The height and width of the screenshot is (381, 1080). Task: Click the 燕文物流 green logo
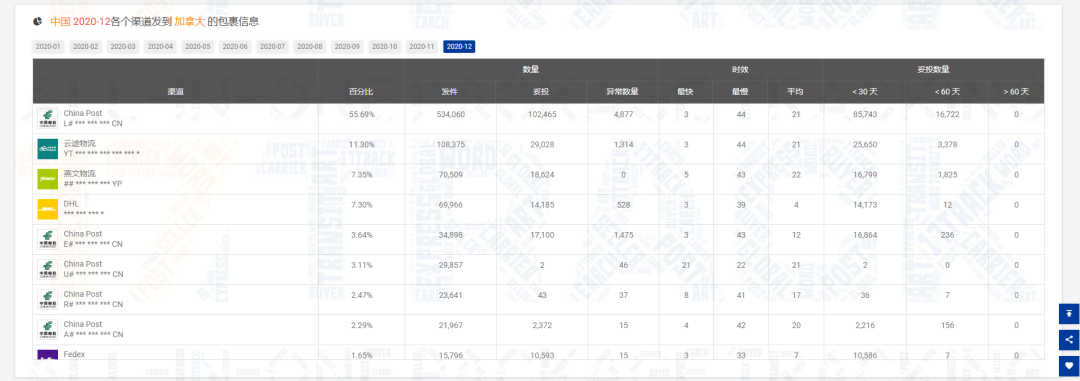[x=48, y=179]
